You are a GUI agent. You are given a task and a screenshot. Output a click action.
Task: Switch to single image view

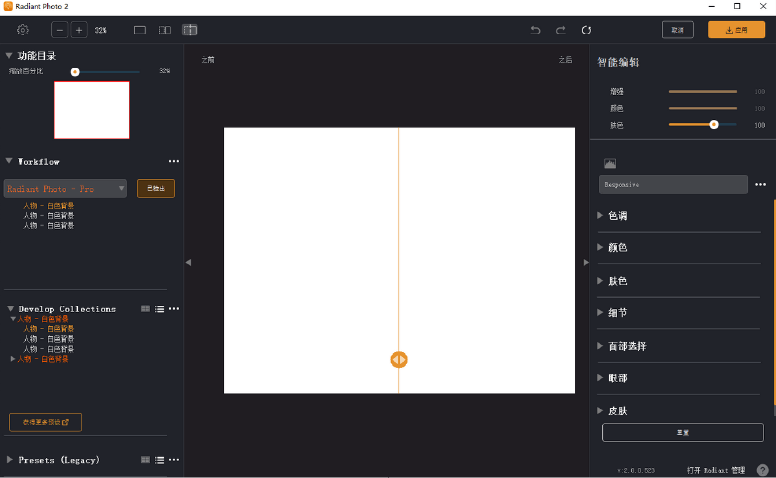click(x=140, y=30)
